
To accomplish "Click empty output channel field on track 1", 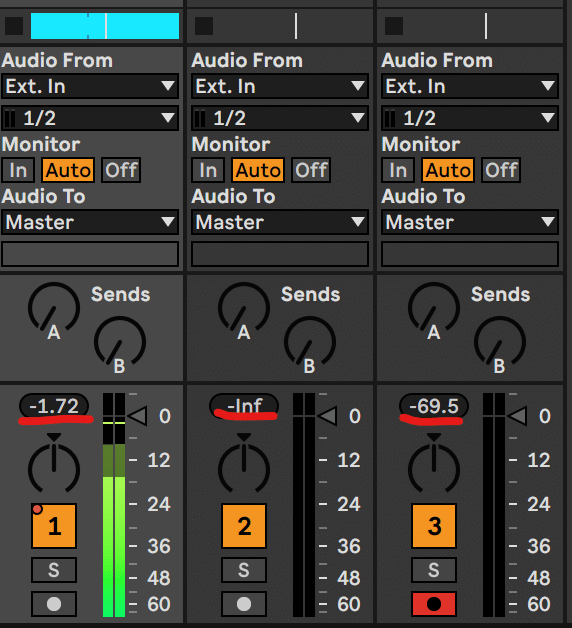I will (90, 254).
